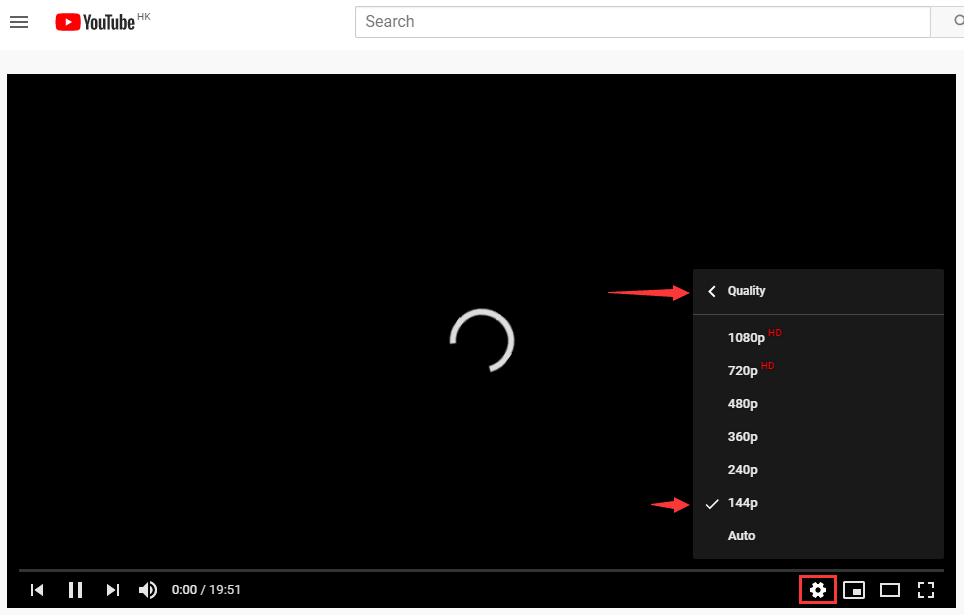
Task: Skip to previous video
Action: (37, 590)
